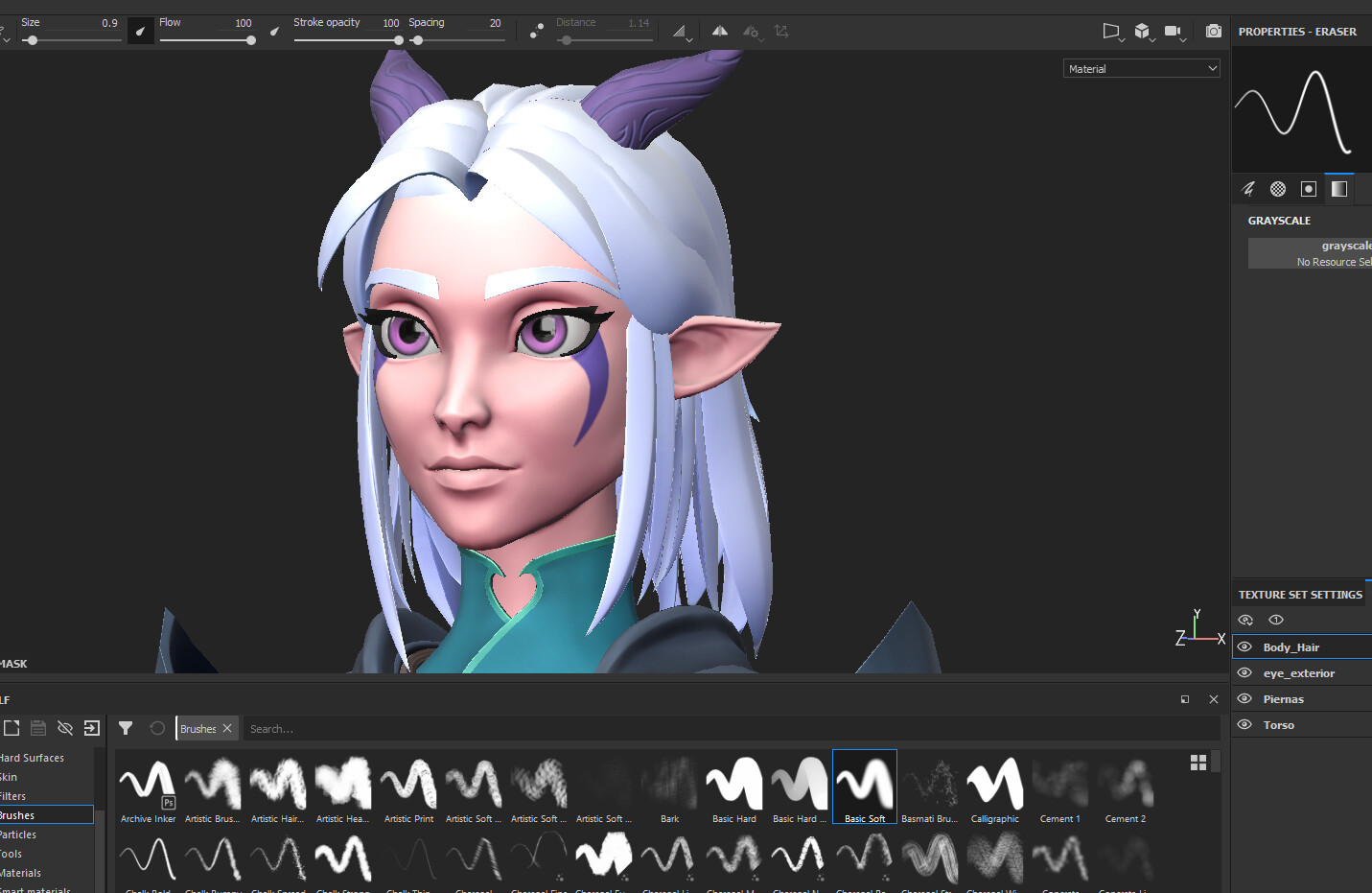Open the filter funnel in the shelf
This screenshot has width=1372, height=893.
click(125, 728)
